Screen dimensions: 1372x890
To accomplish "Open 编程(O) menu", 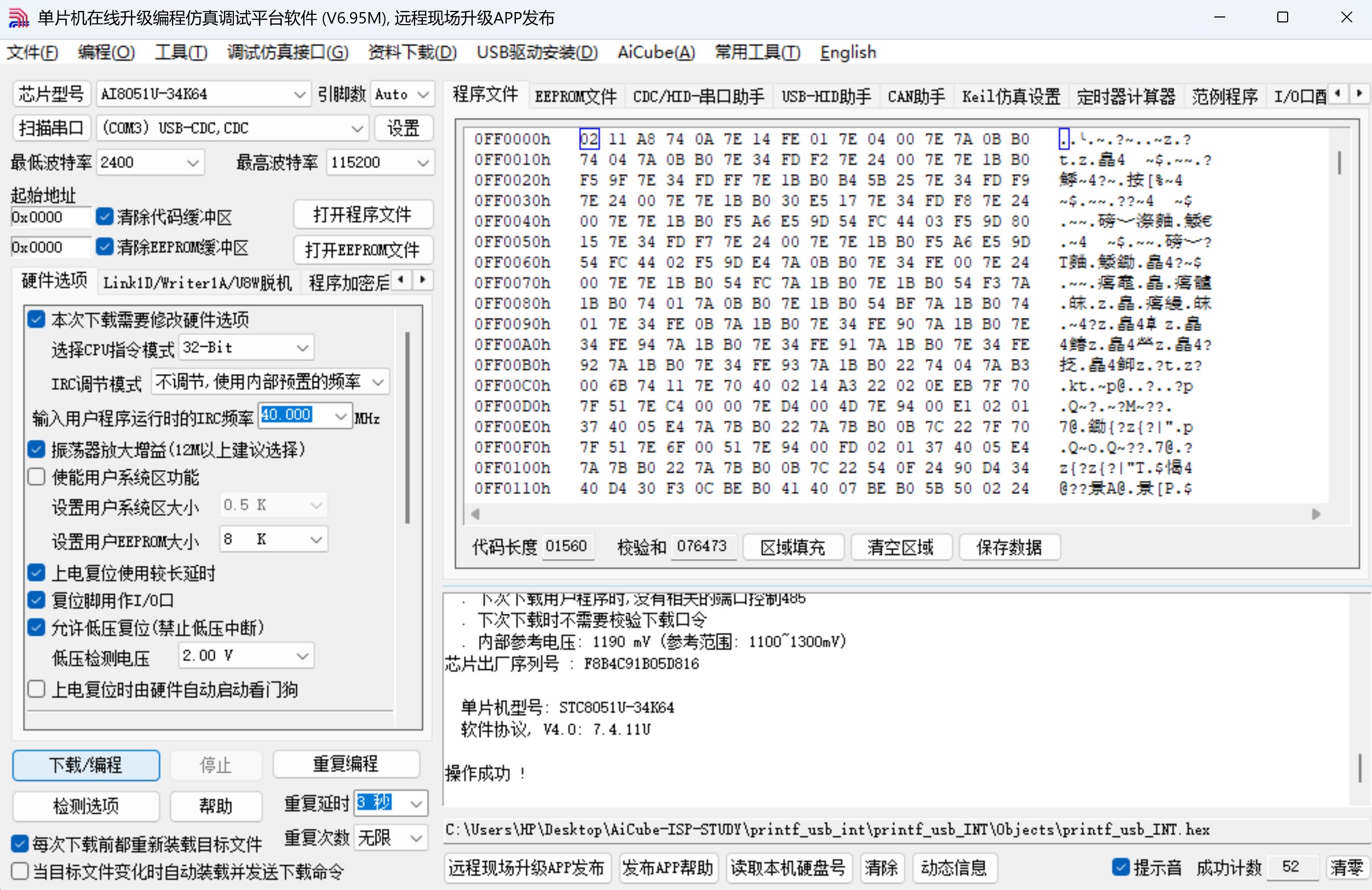I will click(x=106, y=53).
